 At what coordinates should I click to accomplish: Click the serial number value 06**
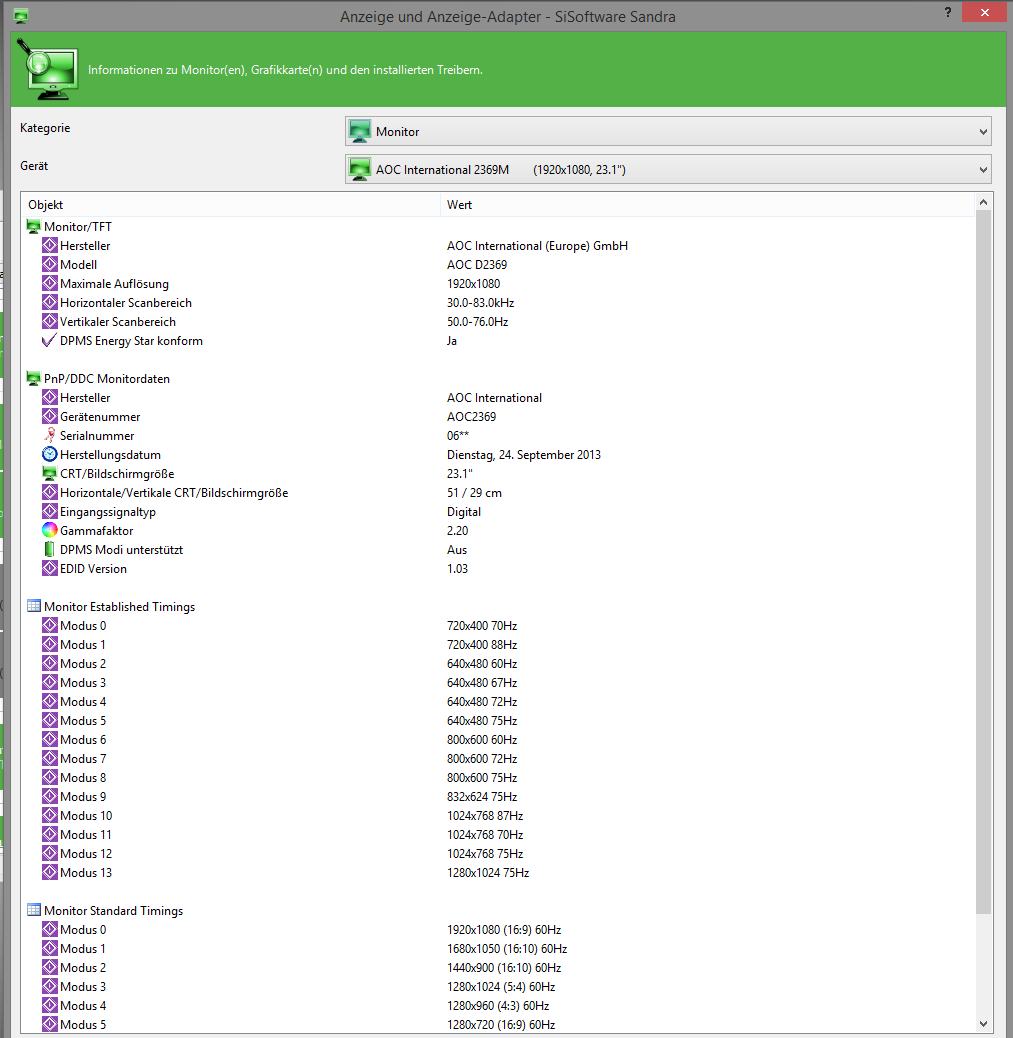click(458, 436)
